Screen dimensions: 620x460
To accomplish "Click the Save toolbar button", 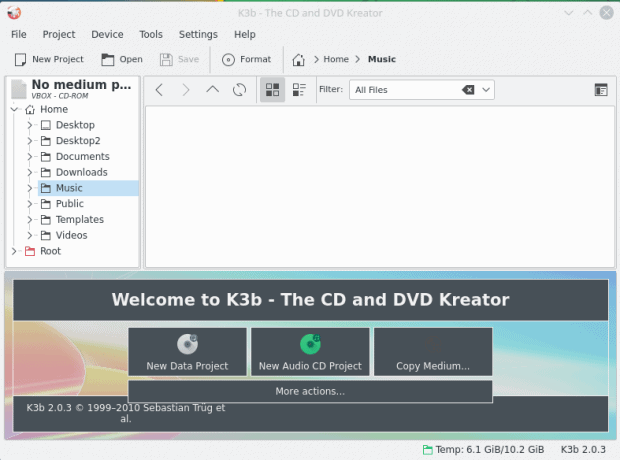I will click(x=179, y=59).
